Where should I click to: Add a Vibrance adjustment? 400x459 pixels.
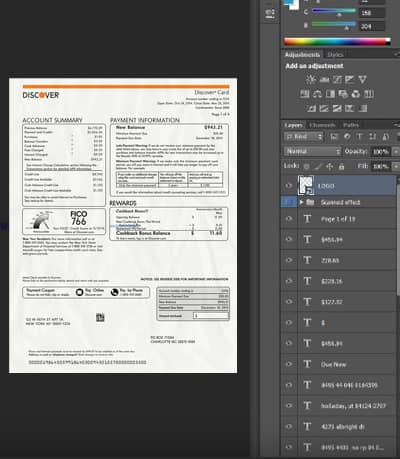[362, 79]
